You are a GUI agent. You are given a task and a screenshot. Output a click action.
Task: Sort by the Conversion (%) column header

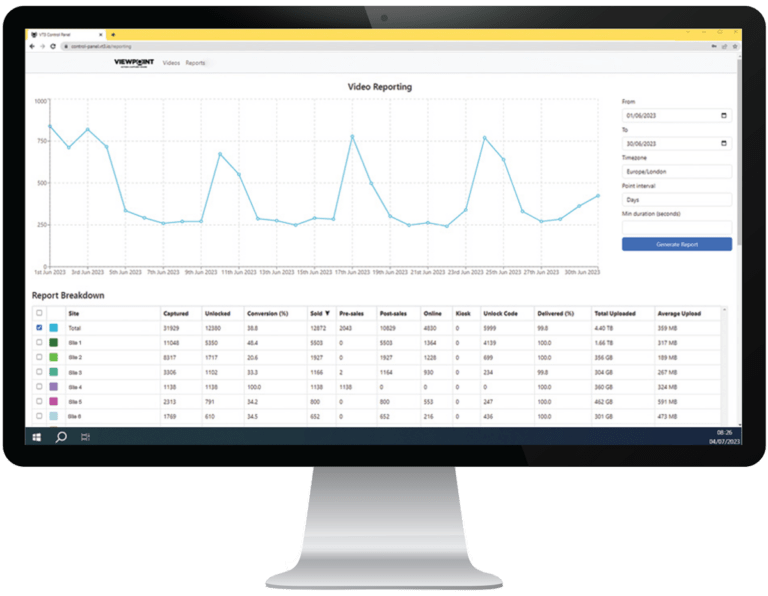click(x=267, y=313)
